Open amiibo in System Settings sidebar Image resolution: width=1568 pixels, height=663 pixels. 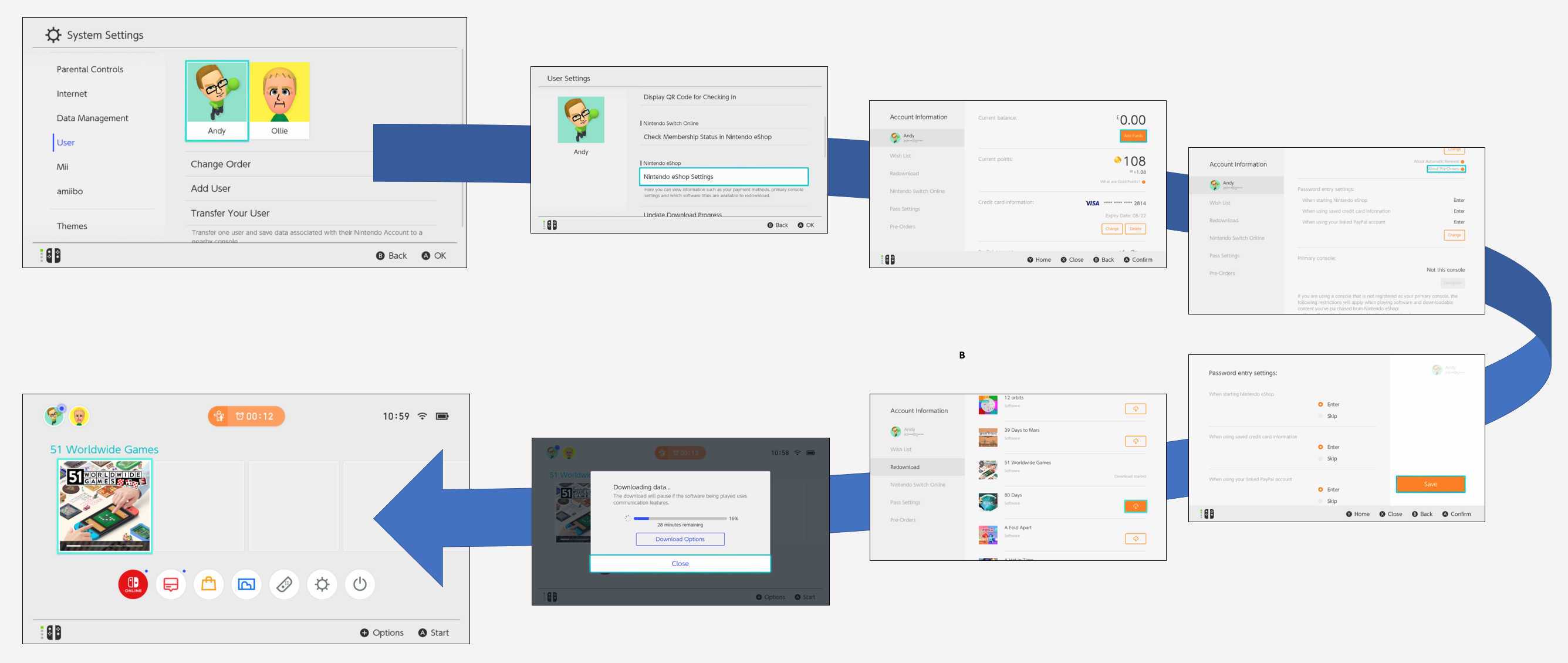[70, 191]
